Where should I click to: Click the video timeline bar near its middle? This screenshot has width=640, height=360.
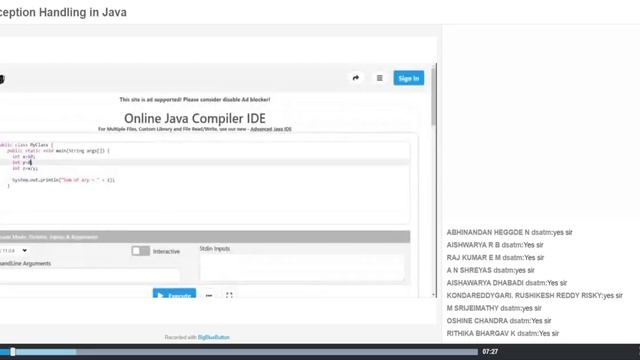(239, 351)
